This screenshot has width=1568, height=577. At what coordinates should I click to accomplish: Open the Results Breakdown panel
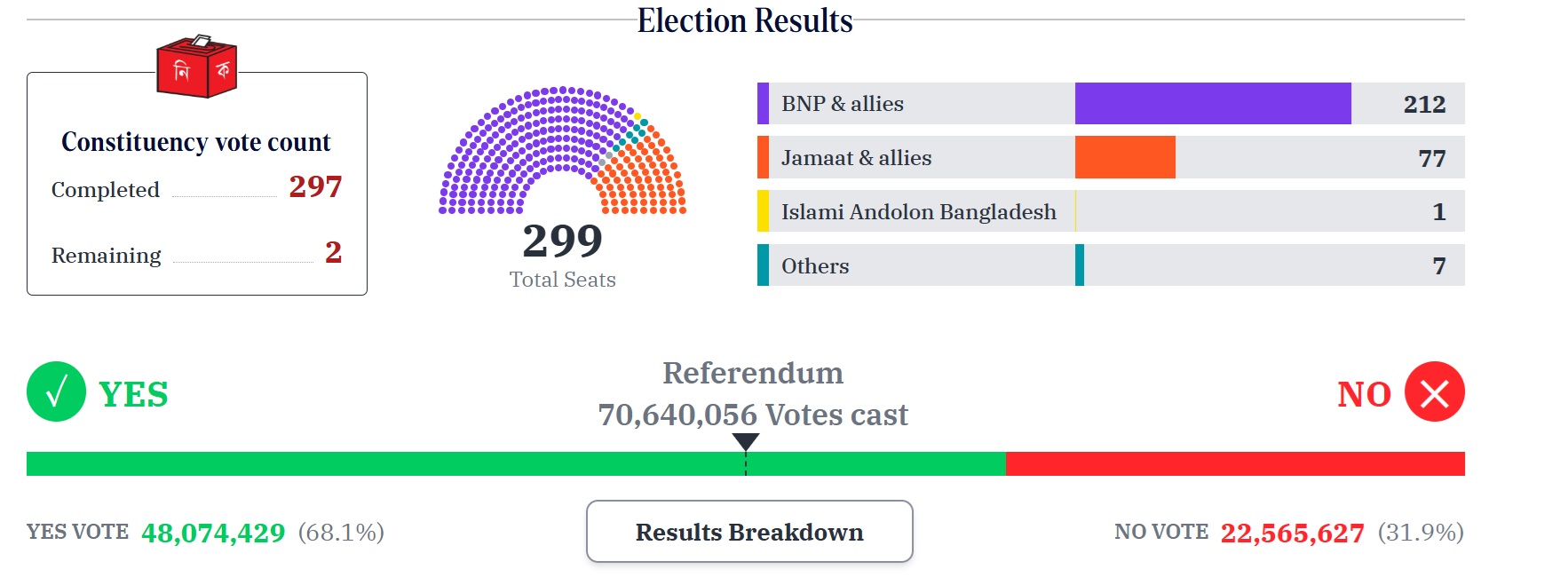tap(748, 532)
